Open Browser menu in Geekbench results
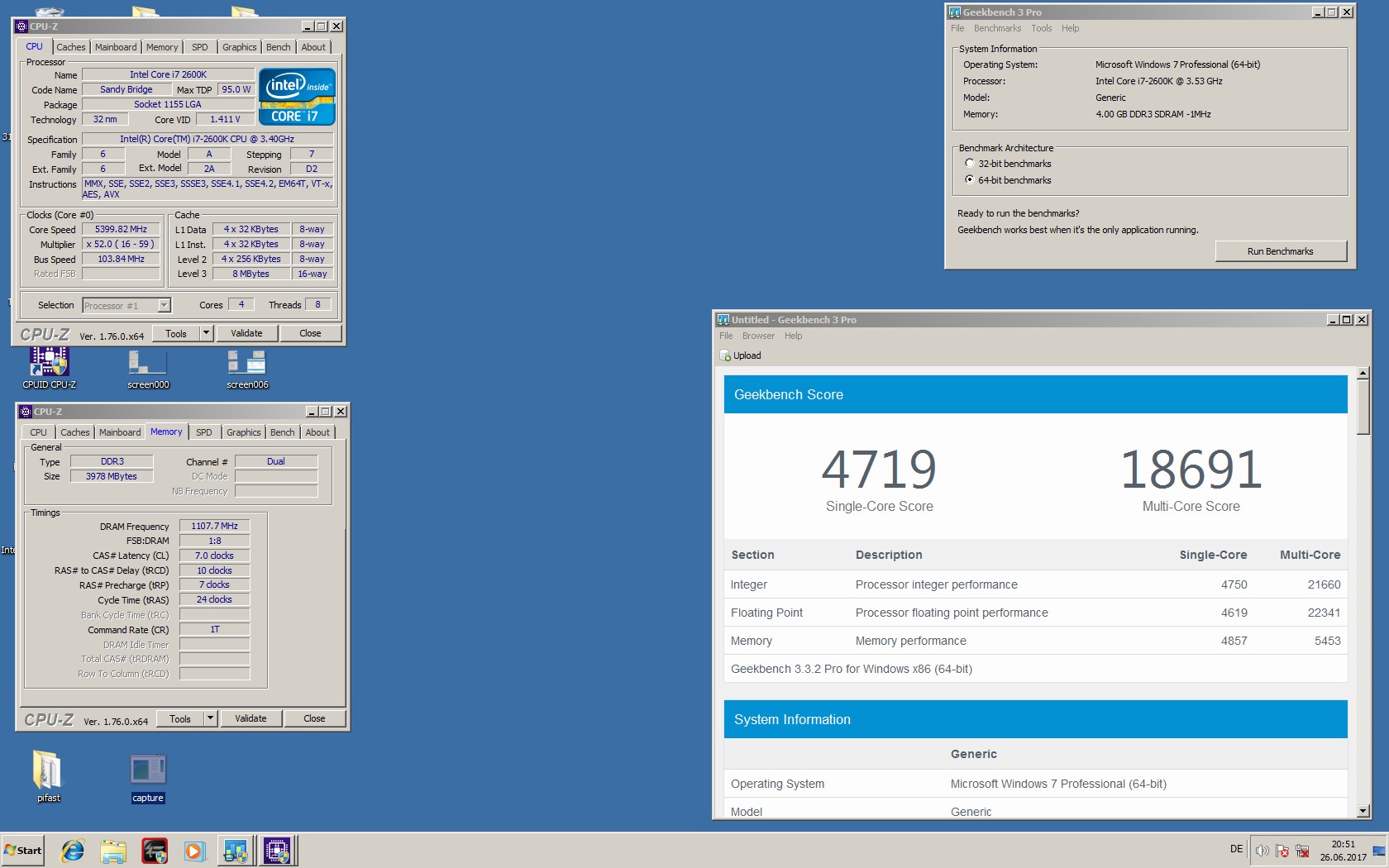This screenshot has width=1389, height=868. 758,336
